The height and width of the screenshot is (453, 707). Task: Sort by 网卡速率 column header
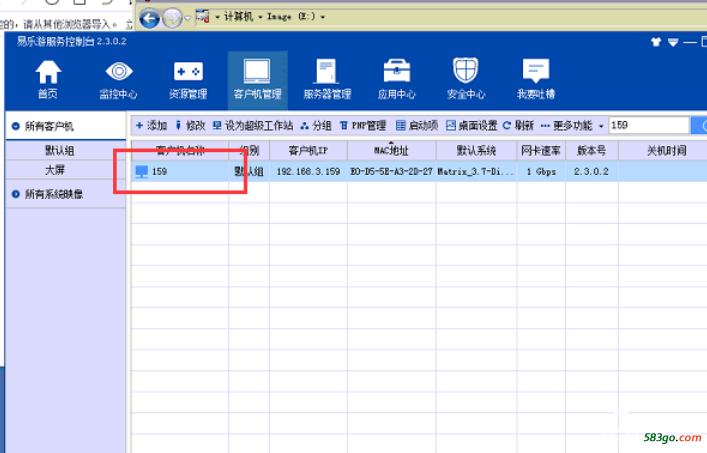coord(541,150)
